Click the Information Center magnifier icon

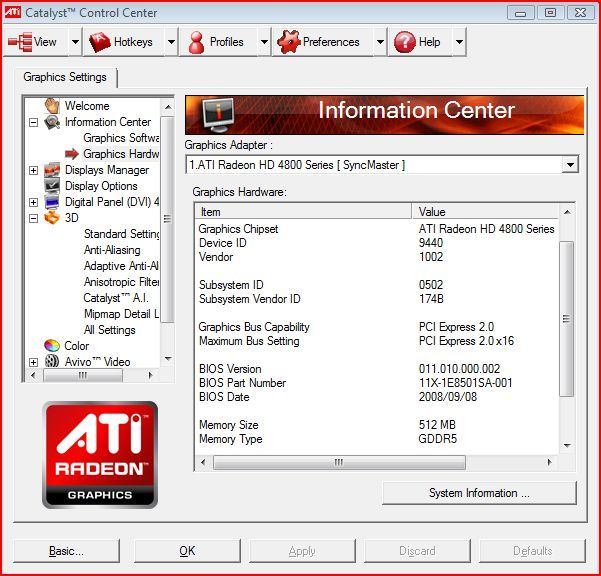52,122
